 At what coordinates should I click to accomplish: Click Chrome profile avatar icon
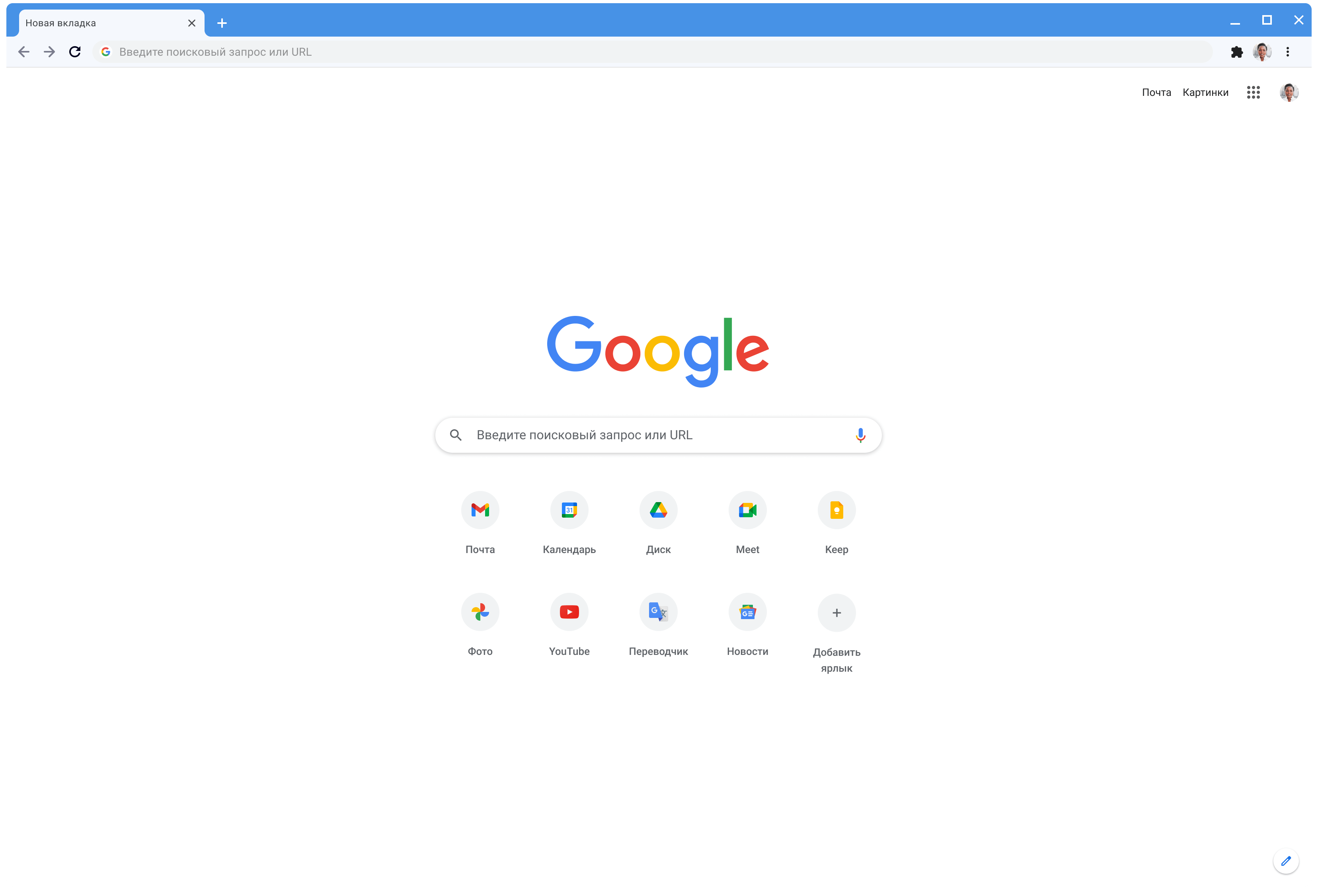point(1261,51)
